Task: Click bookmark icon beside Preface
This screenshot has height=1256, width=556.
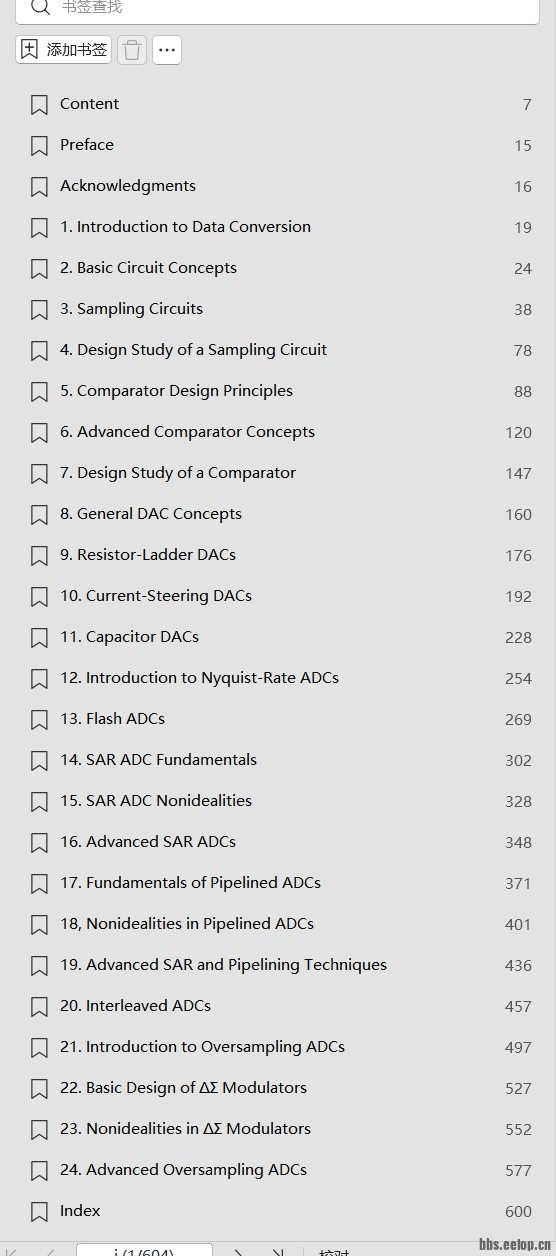Action: point(39,146)
